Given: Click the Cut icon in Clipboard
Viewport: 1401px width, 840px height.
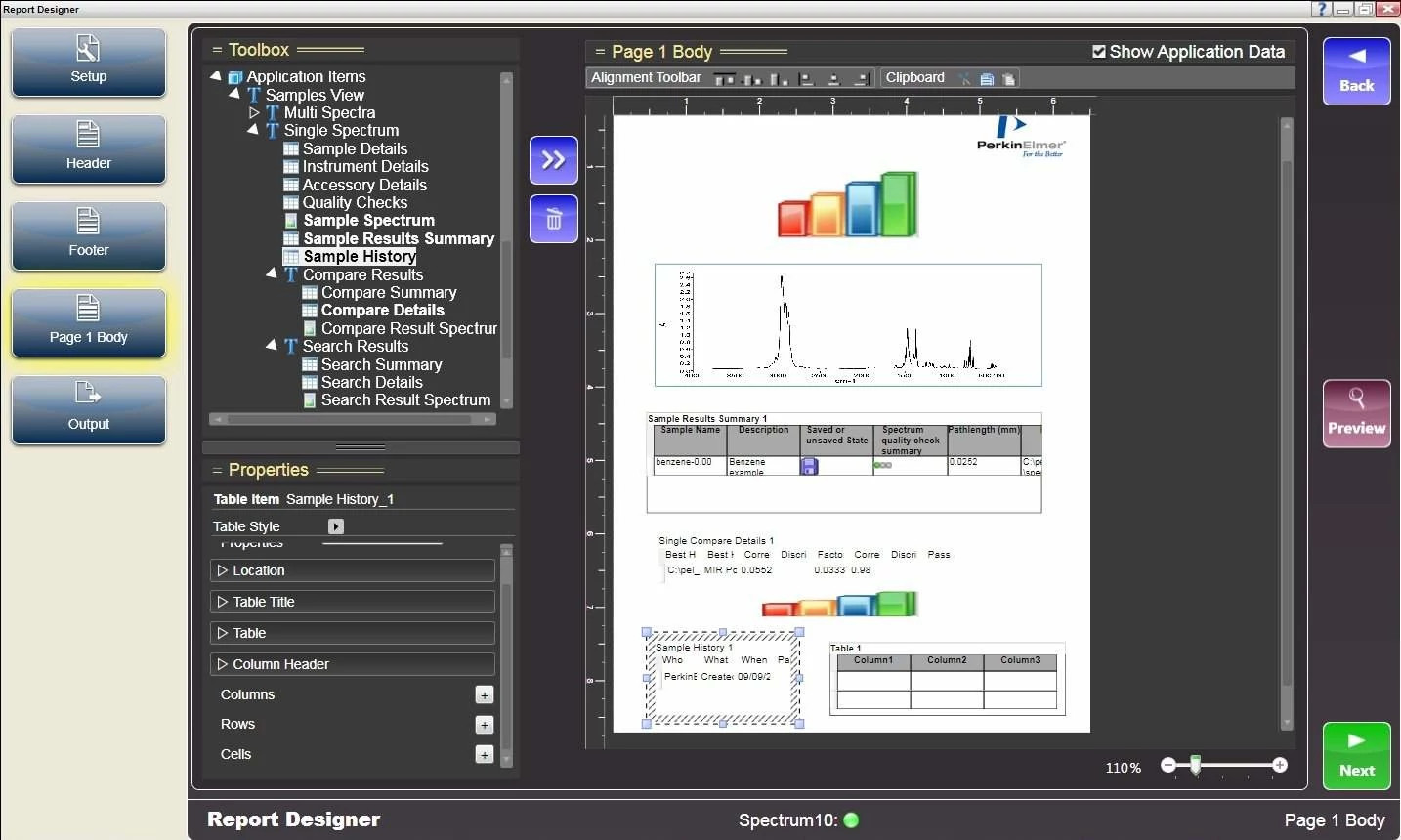Looking at the screenshot, I should (964, 79).
